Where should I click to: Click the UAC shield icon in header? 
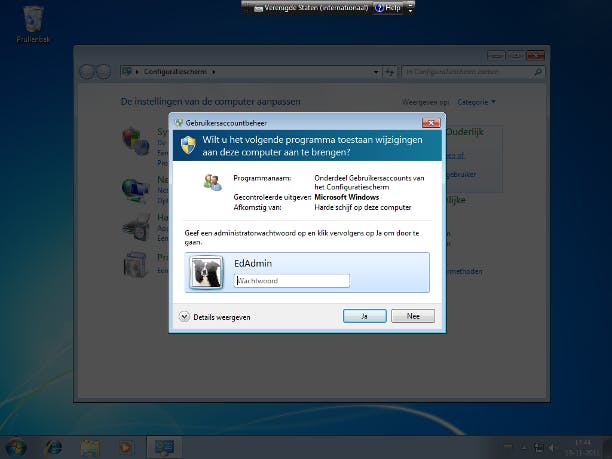click(x=188, y=145)
